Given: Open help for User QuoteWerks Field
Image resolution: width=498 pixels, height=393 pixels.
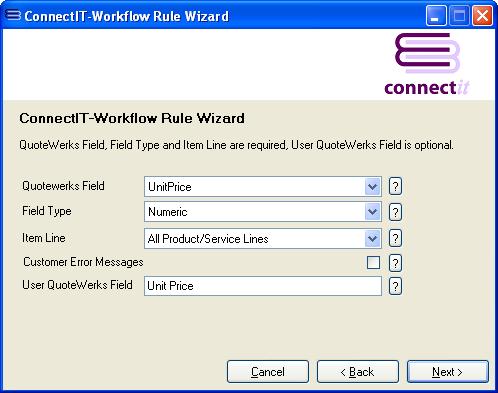Looking at the screenshot, I should (x=395, y=286).
